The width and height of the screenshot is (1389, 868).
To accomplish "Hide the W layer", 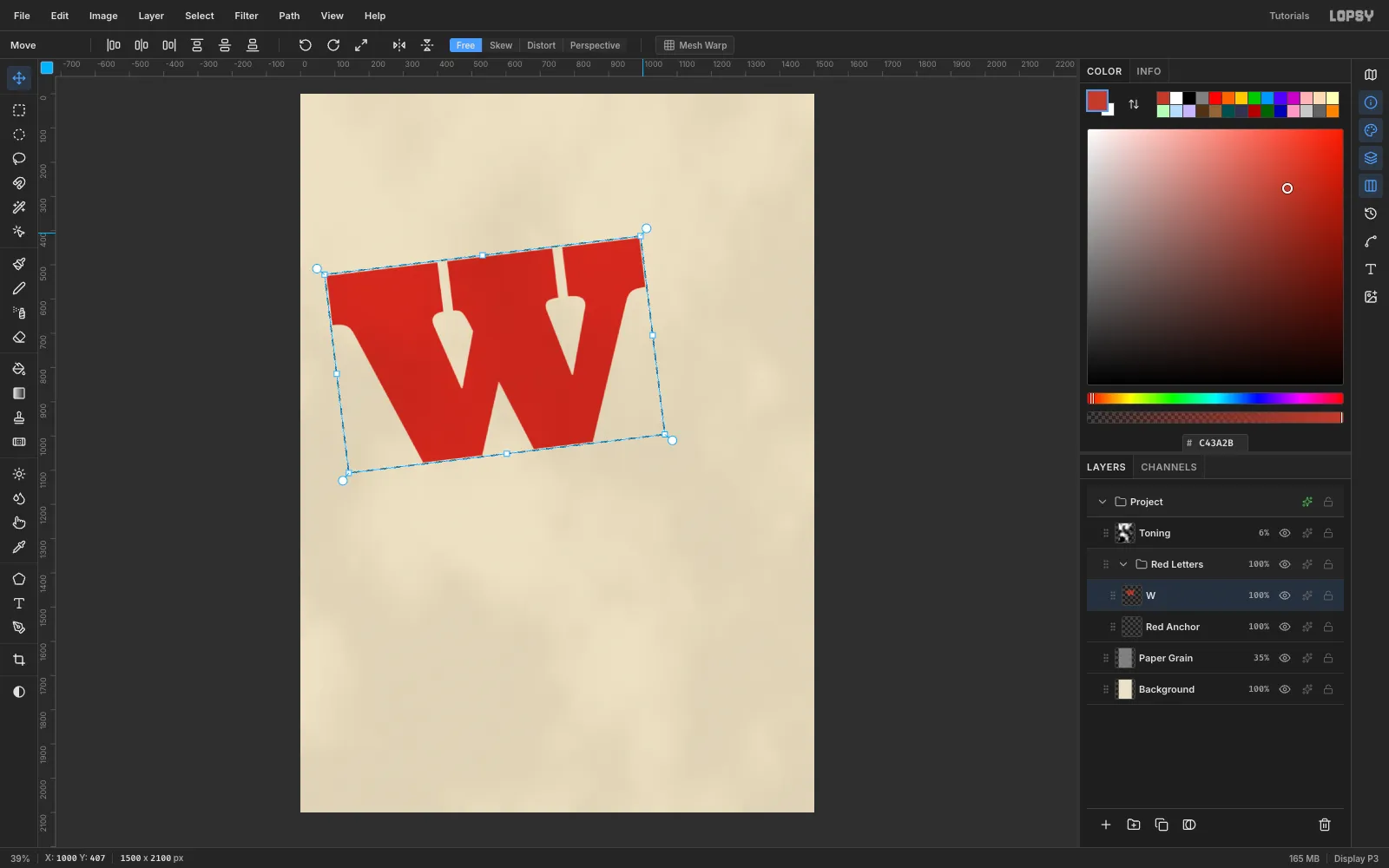I will click(1285, 595).
